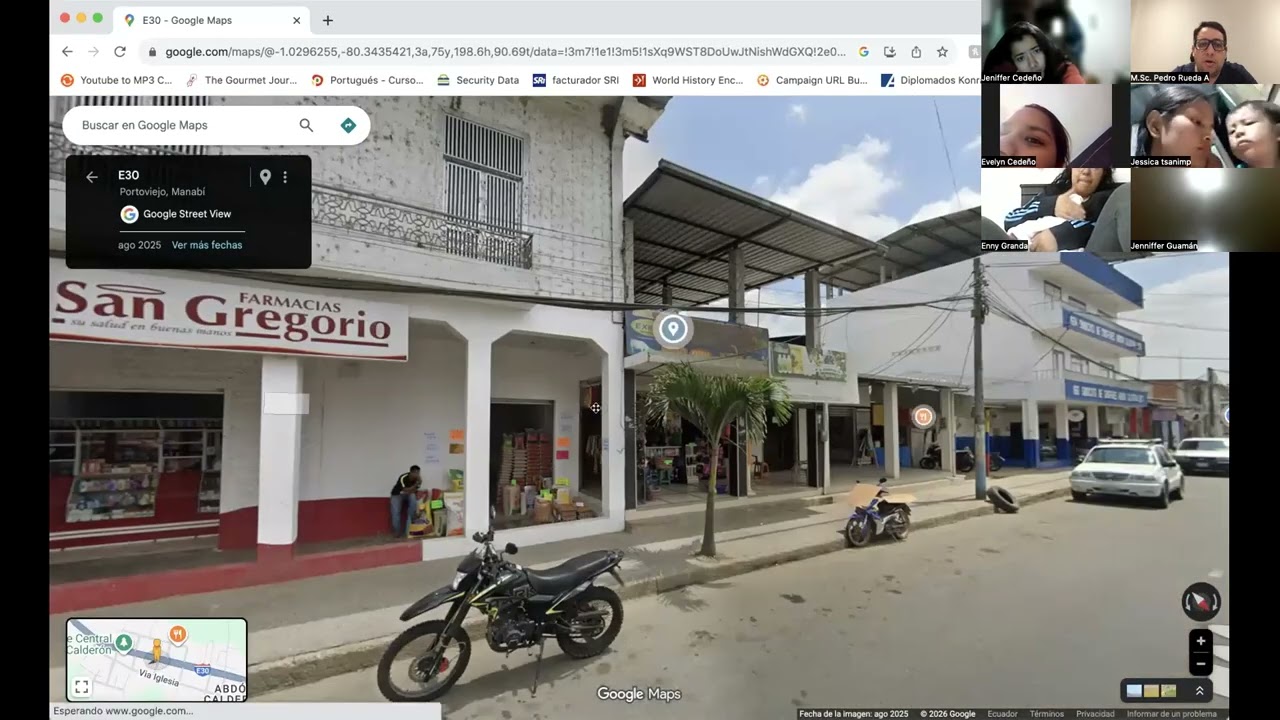Reload the page with the refresh button
The image size is (1280, 720).
[x=120, y=52]
